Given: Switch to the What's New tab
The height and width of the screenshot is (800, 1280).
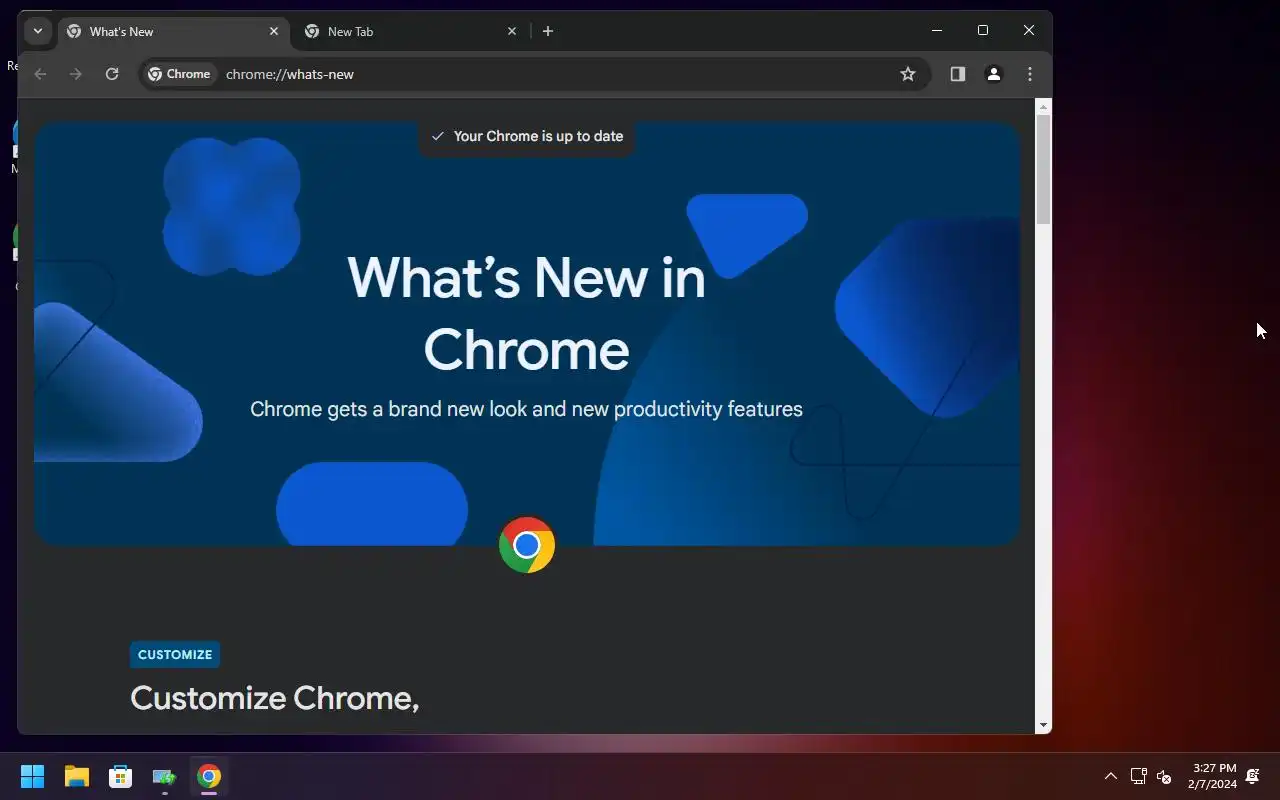Looking at the screenshot, I should coord(174,31).
